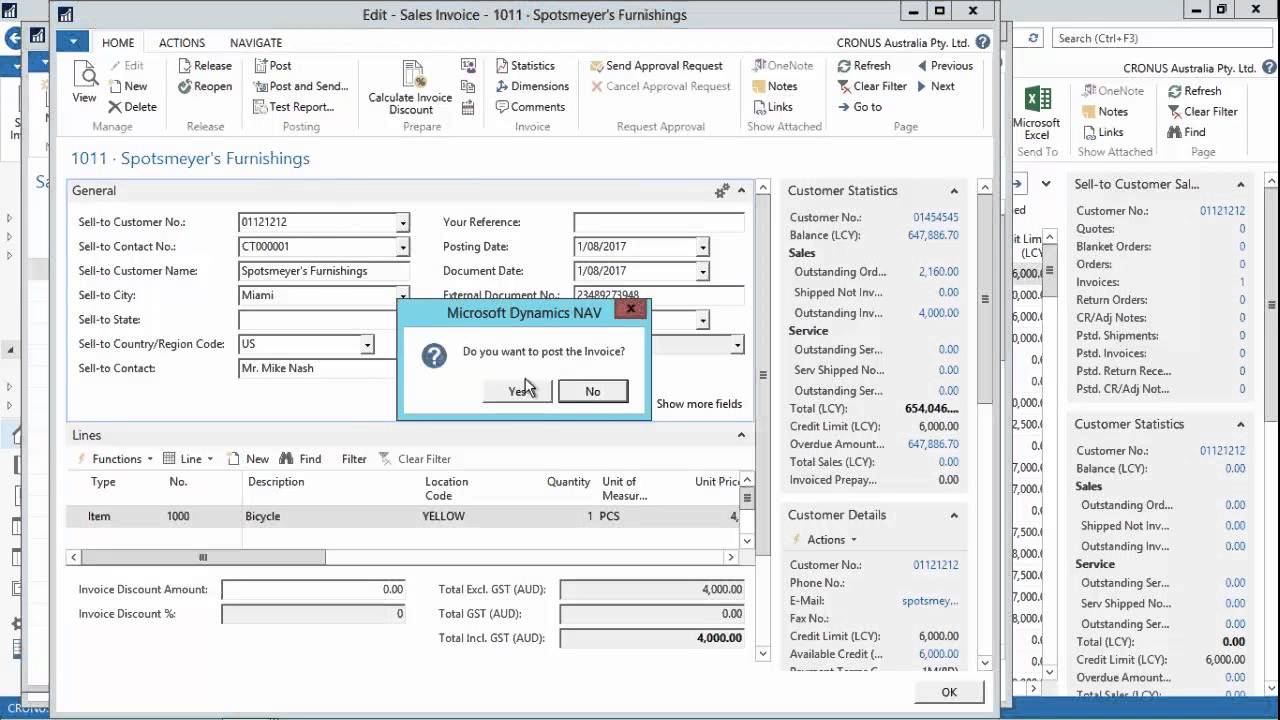Click Find in the background window ribbon
This screenshot has height=720, width=1280.
(x=1186, y=132)
